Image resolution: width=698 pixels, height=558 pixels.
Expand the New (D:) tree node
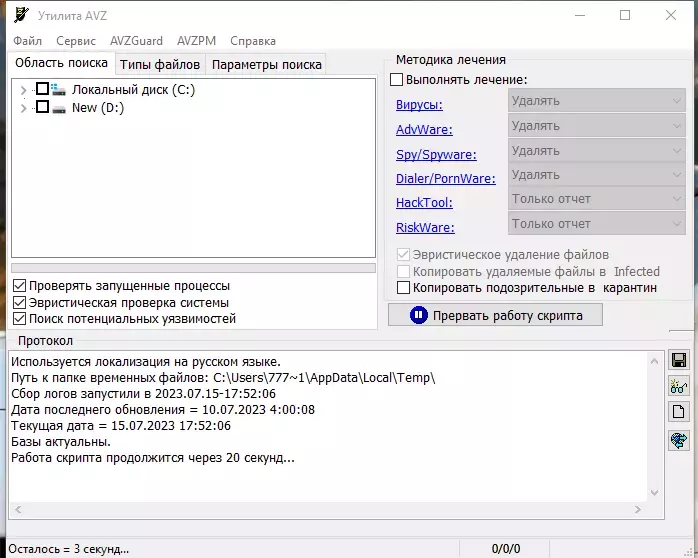24,108
